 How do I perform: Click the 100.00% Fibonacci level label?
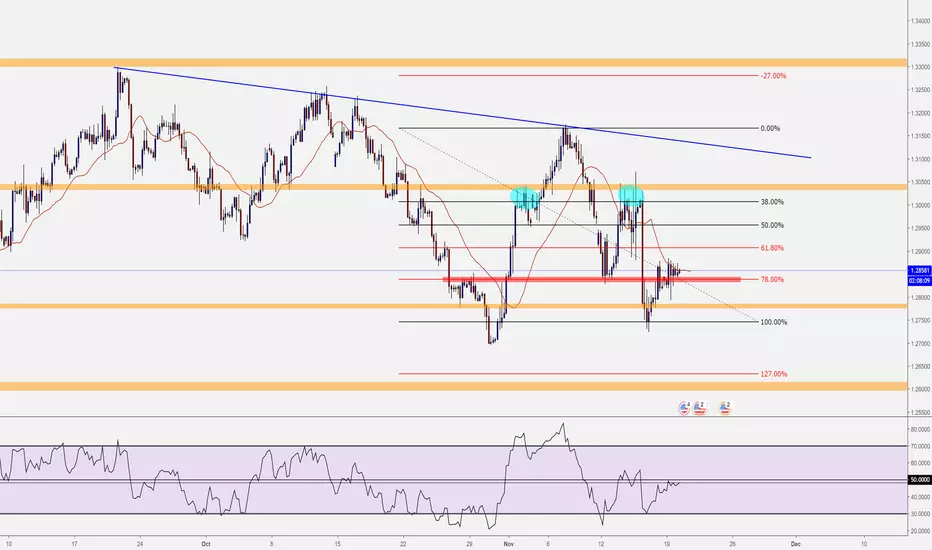774,322
